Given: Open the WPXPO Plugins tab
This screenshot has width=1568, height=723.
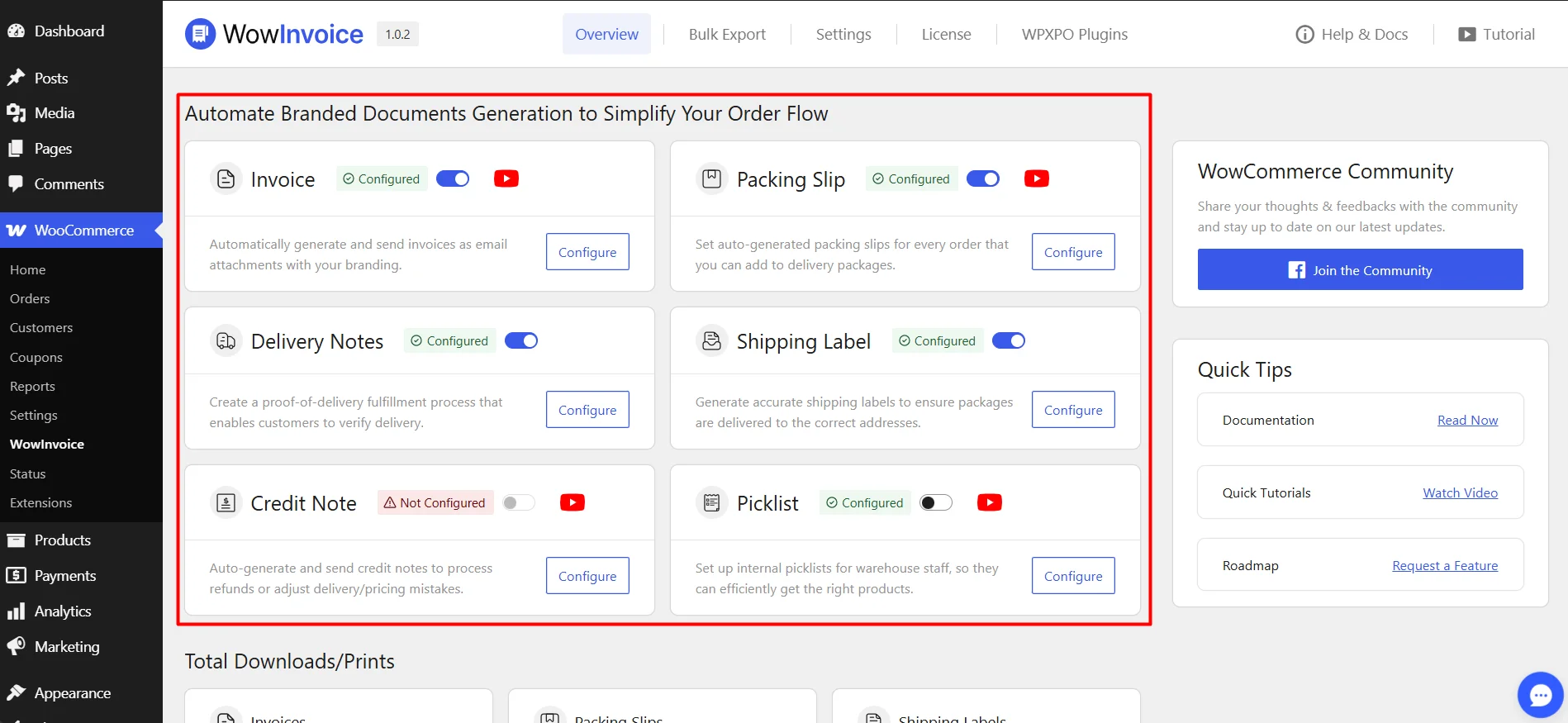Looking at the screenshot, I should tap(1075, 34).
